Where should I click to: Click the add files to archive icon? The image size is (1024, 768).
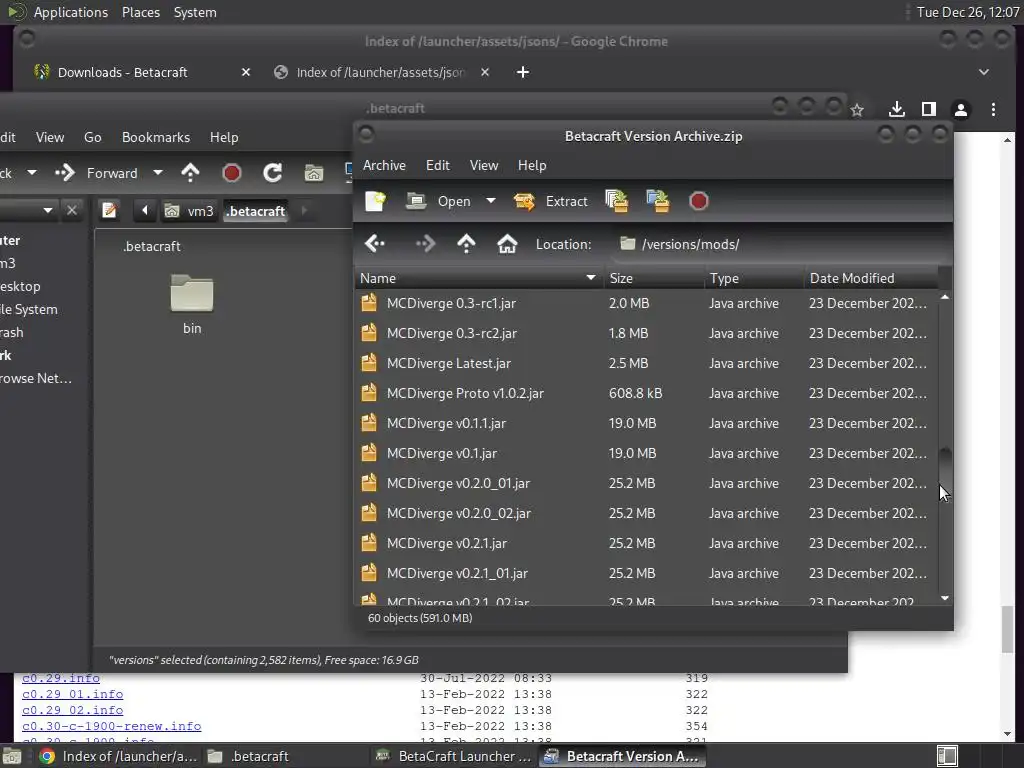coord(616,201)
